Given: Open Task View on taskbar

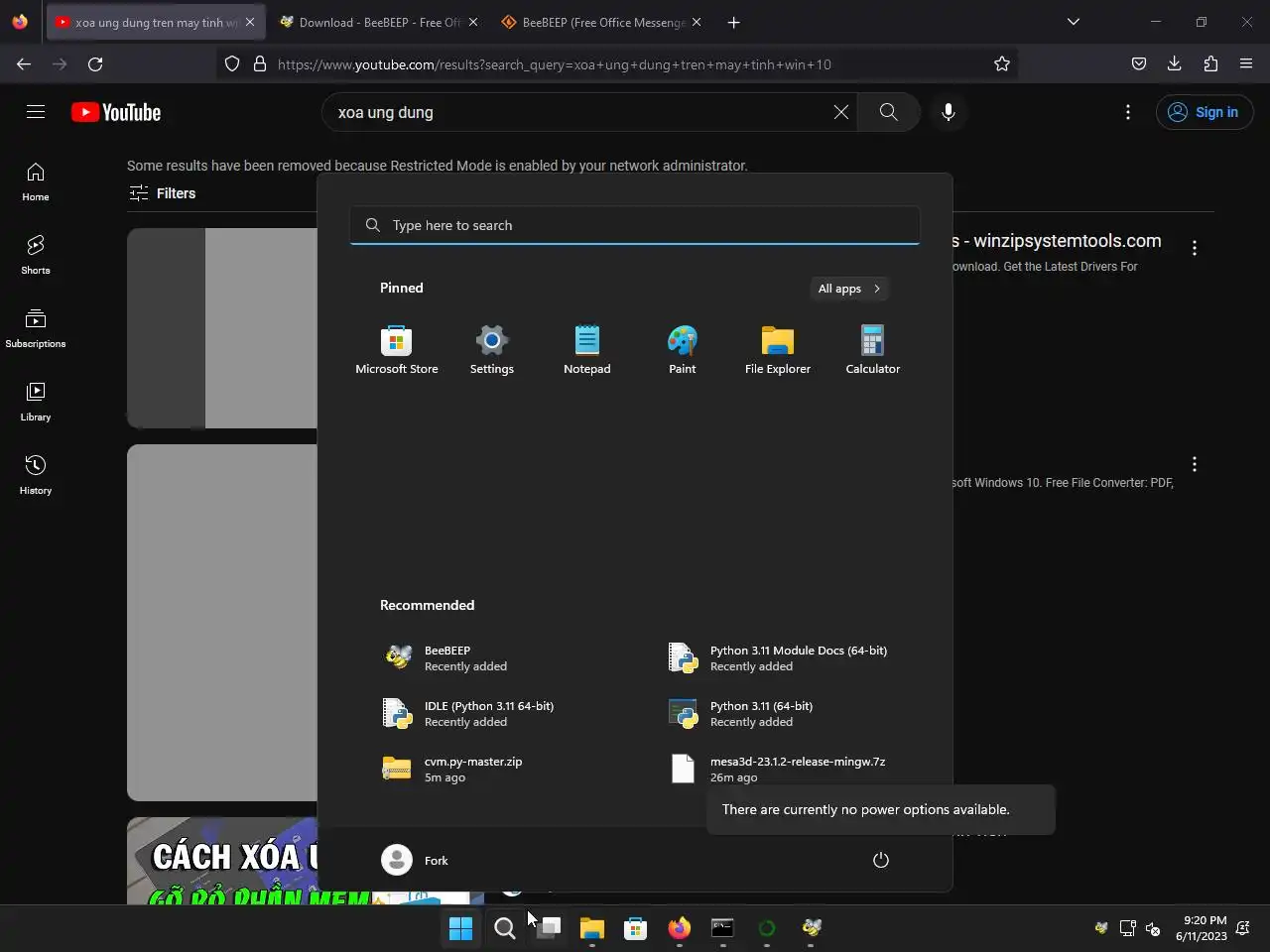Looking at the screenshot, I should pos(549,928).
